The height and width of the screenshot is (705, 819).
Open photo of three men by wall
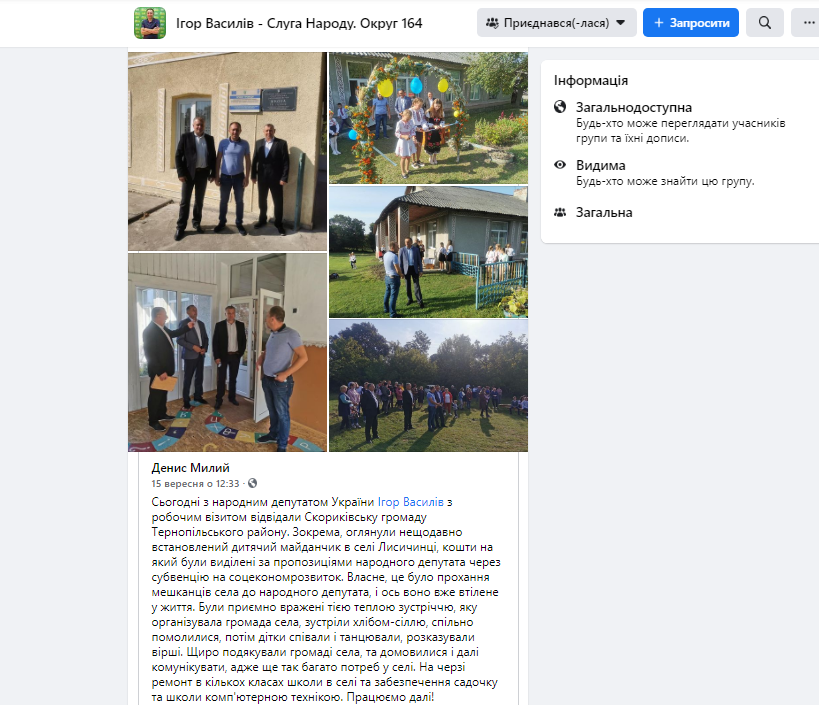pyautogui.click(x=227, y=151)
